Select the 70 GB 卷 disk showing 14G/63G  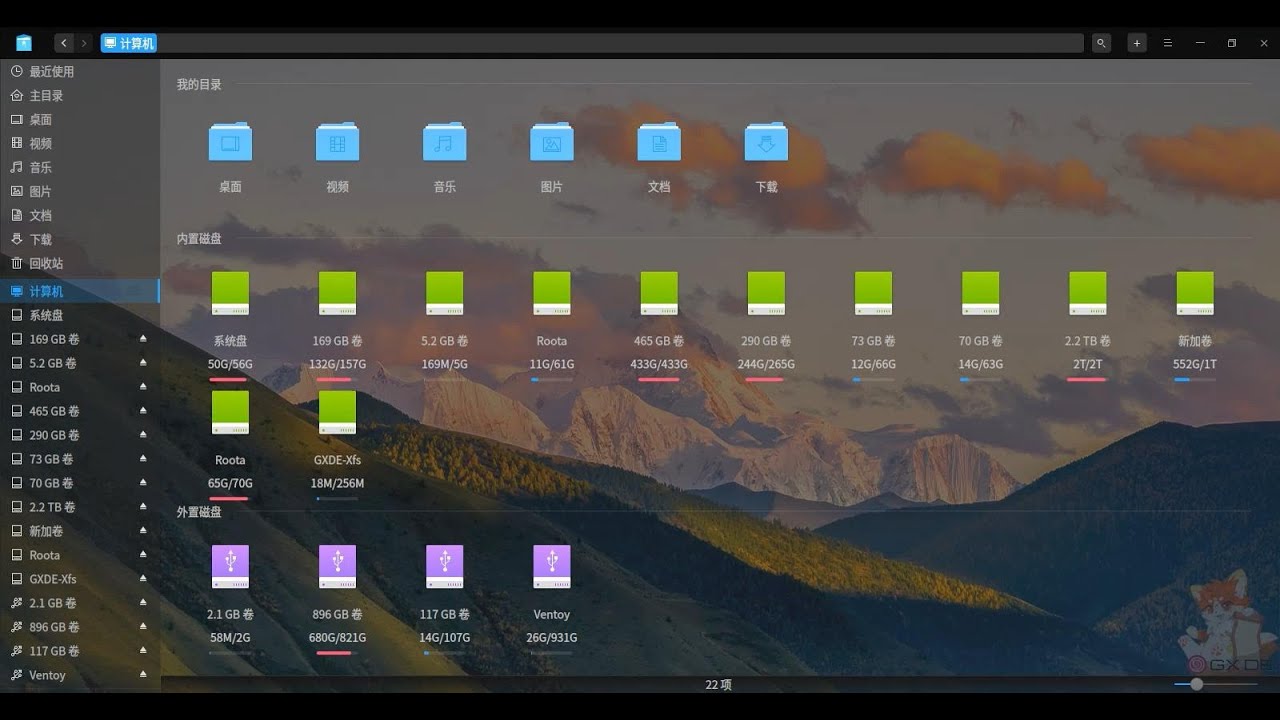point(980,294)
